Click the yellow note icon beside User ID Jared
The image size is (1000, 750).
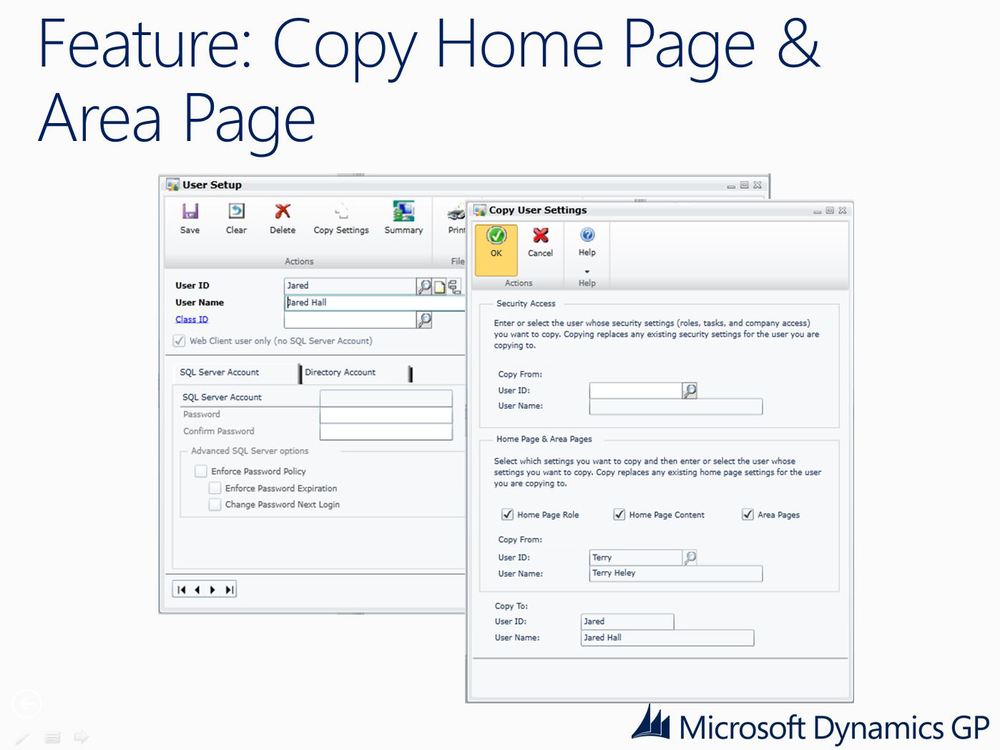(x=439, y=287)
